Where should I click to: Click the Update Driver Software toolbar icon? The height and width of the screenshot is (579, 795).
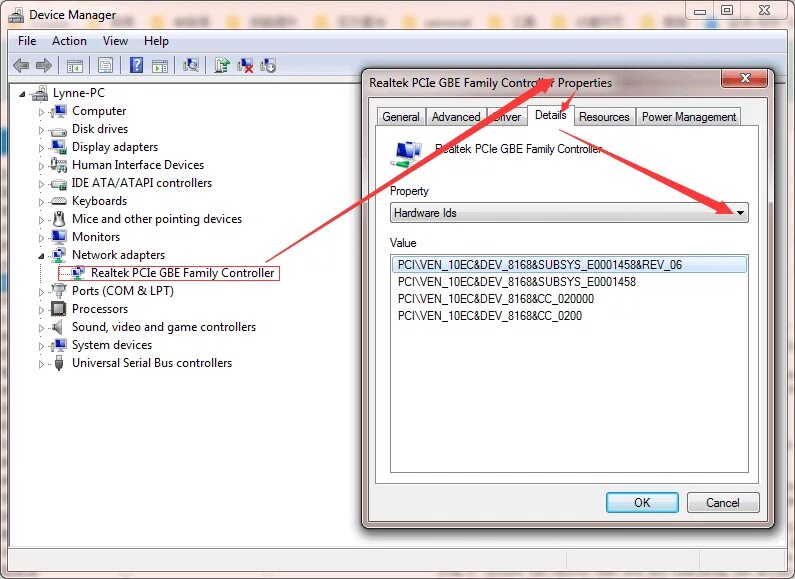point(222,65)
